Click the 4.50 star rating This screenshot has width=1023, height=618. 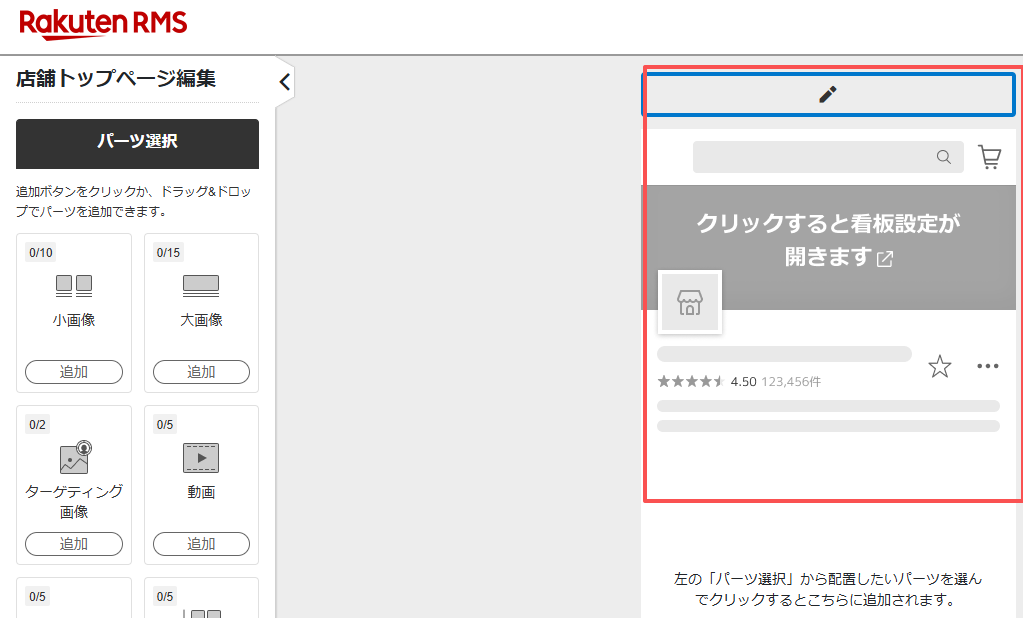pyautogui.click(x=707, y=381)
